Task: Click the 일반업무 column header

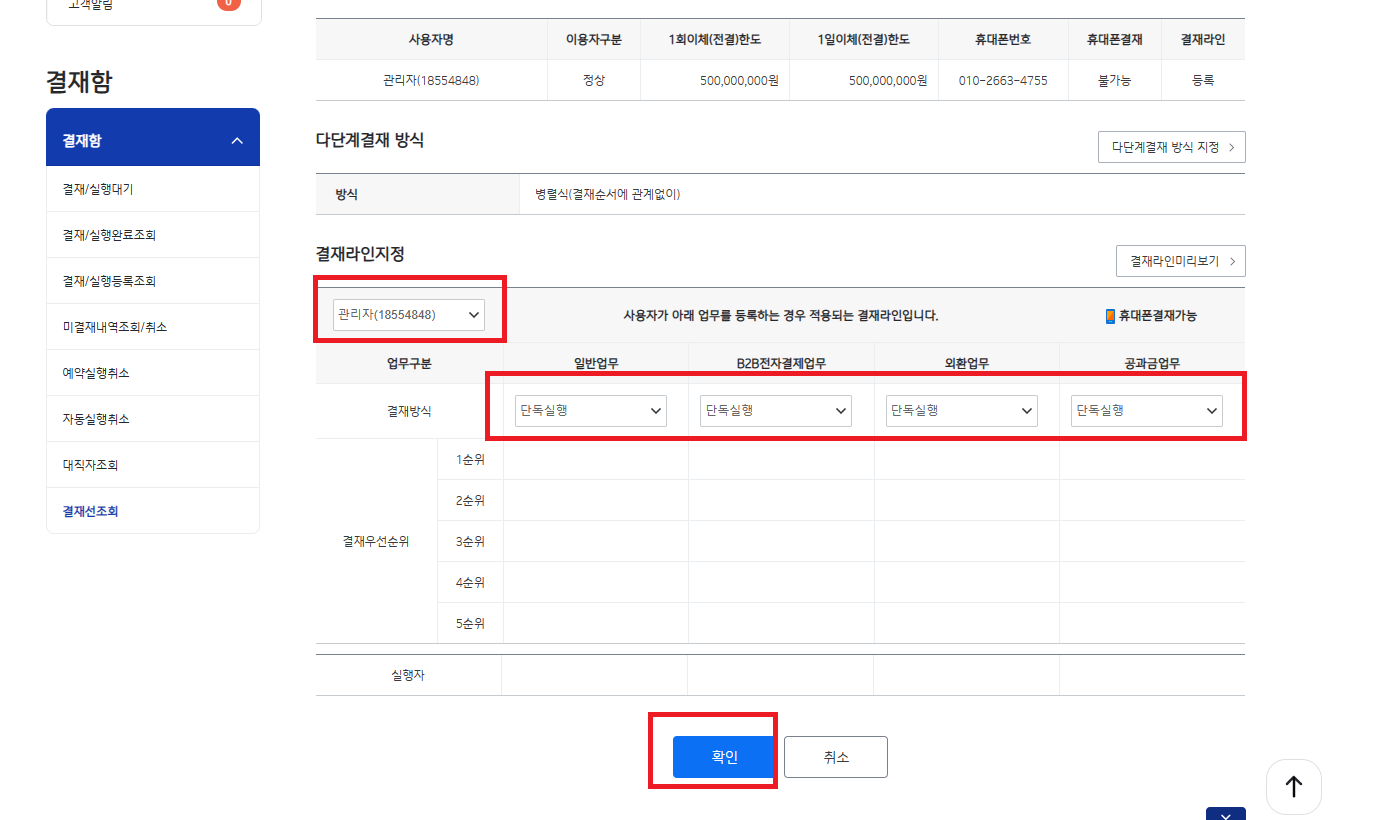Action: [596, 363]
